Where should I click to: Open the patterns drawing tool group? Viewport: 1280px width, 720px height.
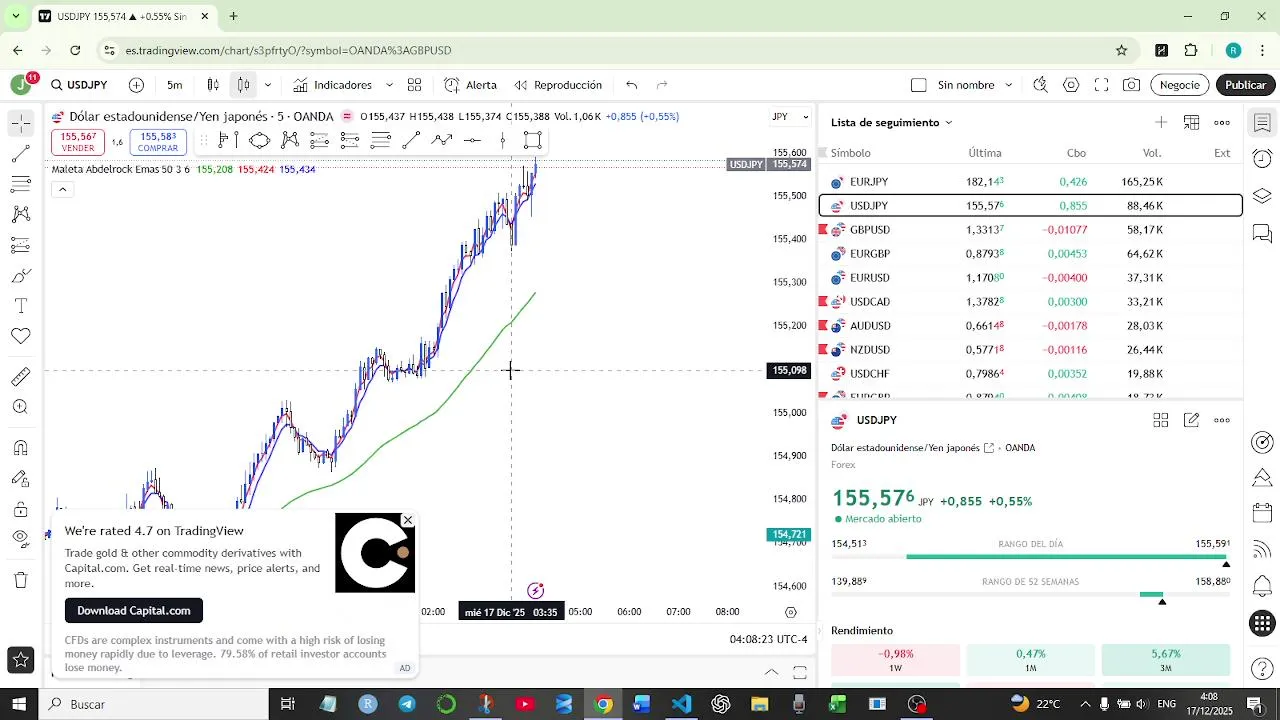pyautogui.click(x=20, y=214)
